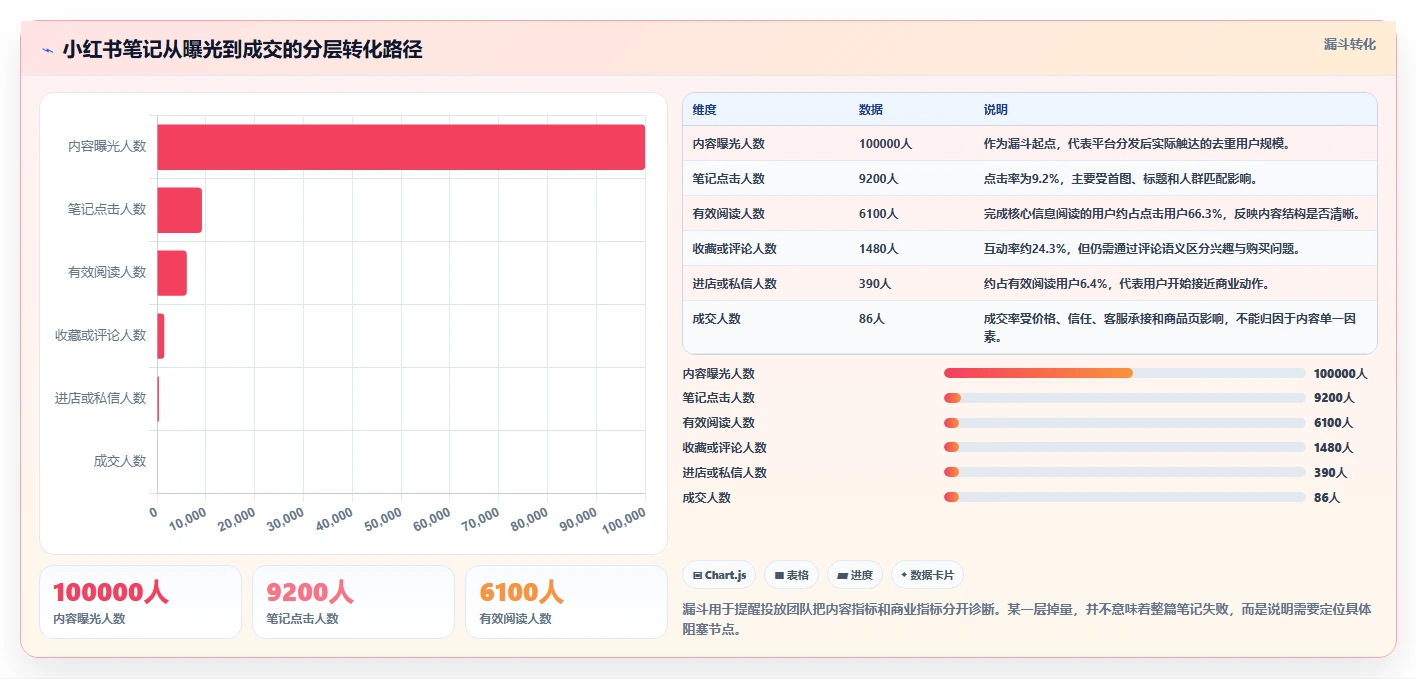Click the 390人 value beside progress bar
1417x679 pixels.
click(1330, 473)
